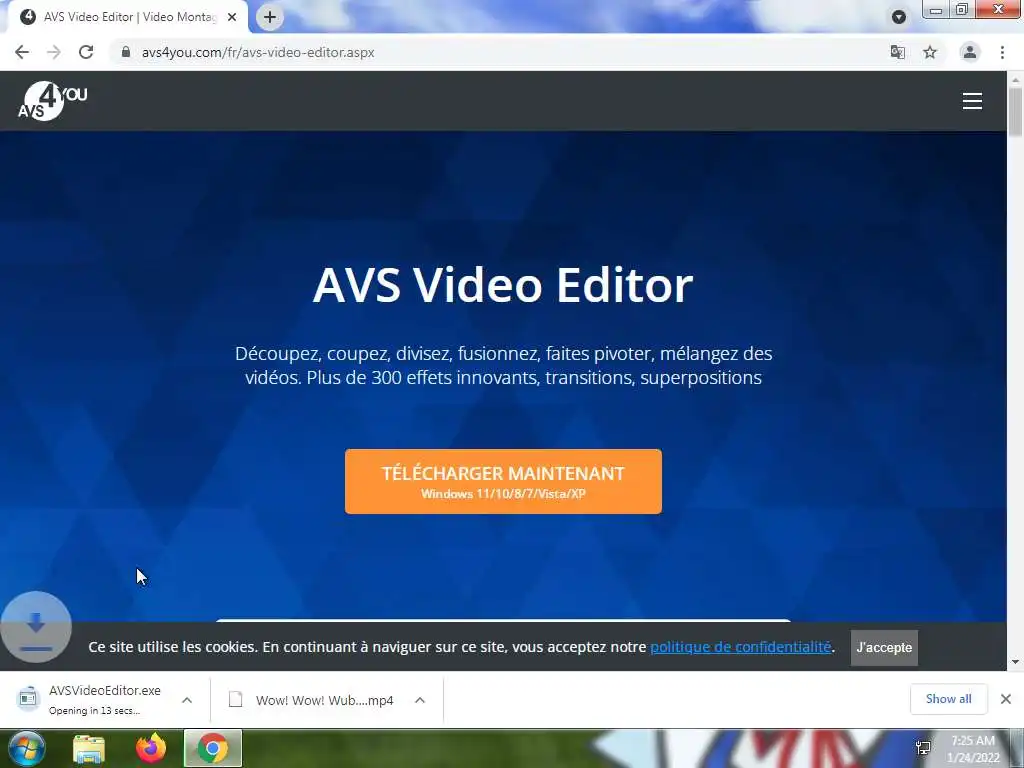Click the address bar URL
The width and height of the screenshot is (1024, 768).
pos(258,52)
